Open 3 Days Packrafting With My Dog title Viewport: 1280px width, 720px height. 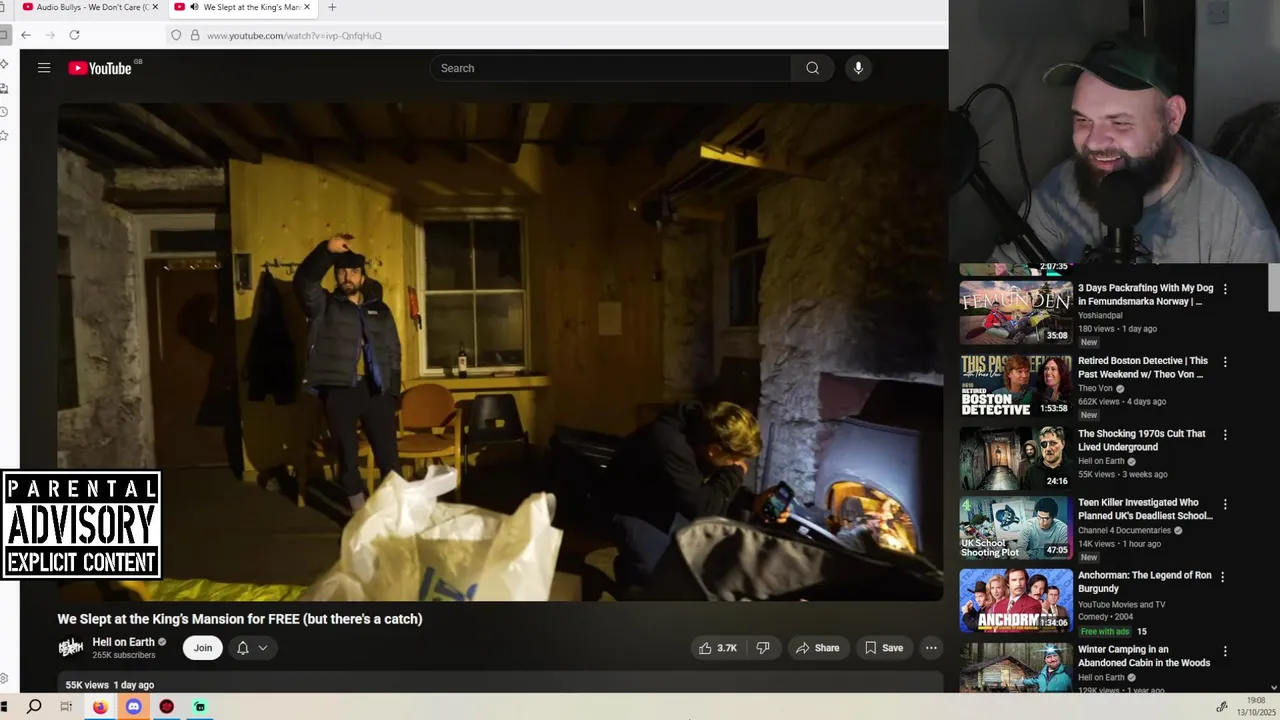pos(1146,294)
